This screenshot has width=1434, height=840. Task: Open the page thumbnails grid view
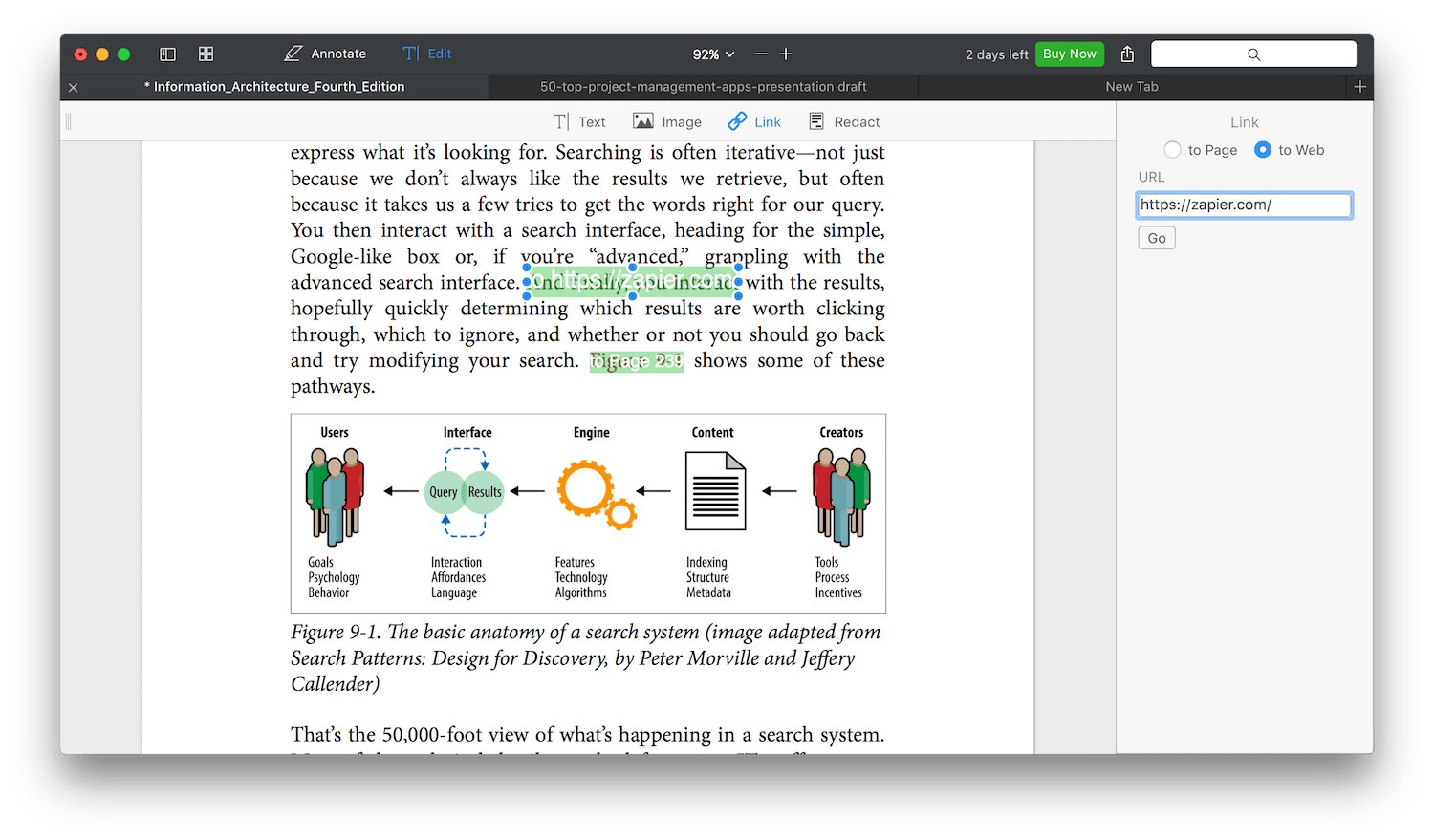(x=206, y=54)
